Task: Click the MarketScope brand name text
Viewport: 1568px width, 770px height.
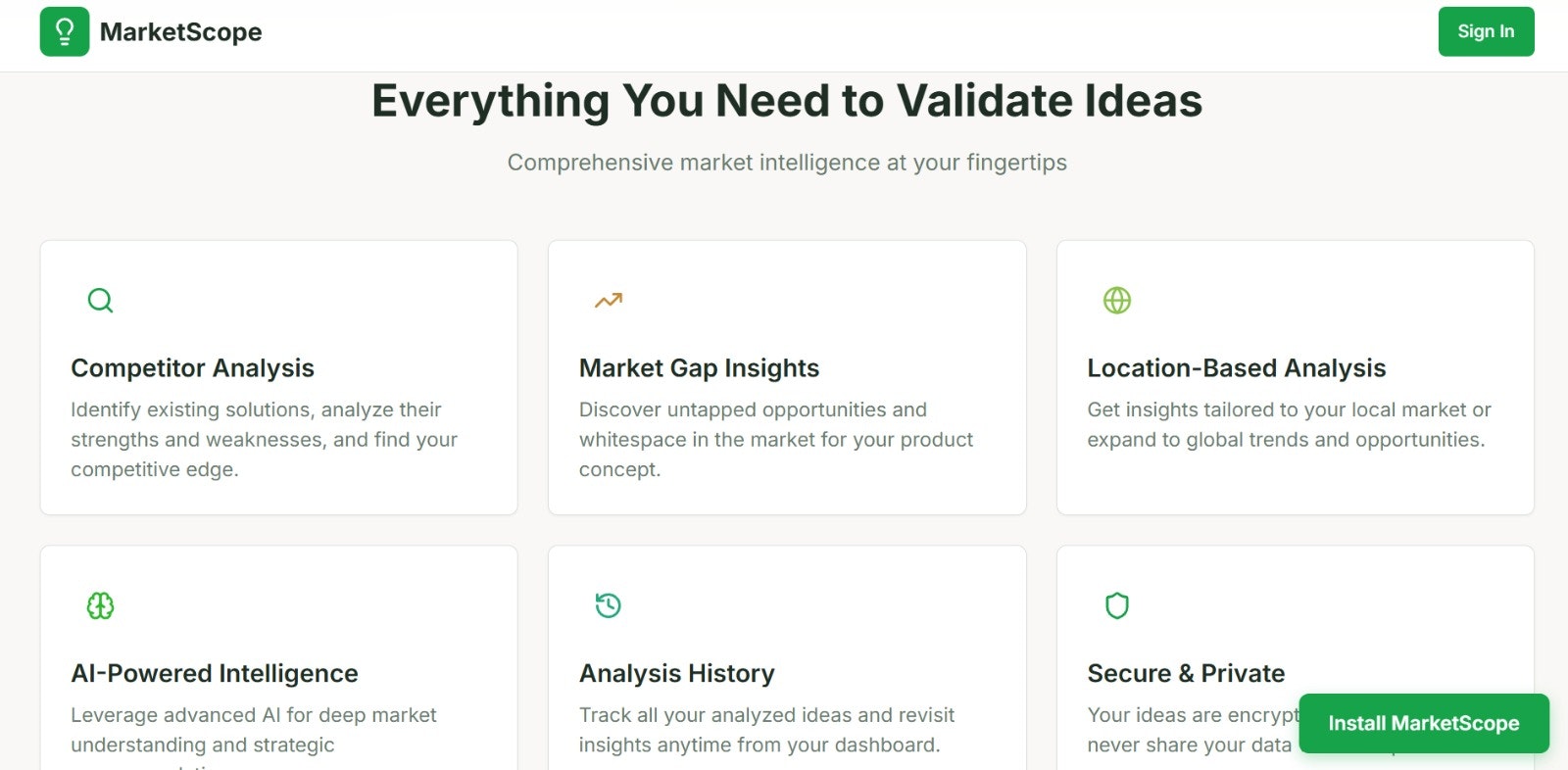Action: tap(181, 31)
